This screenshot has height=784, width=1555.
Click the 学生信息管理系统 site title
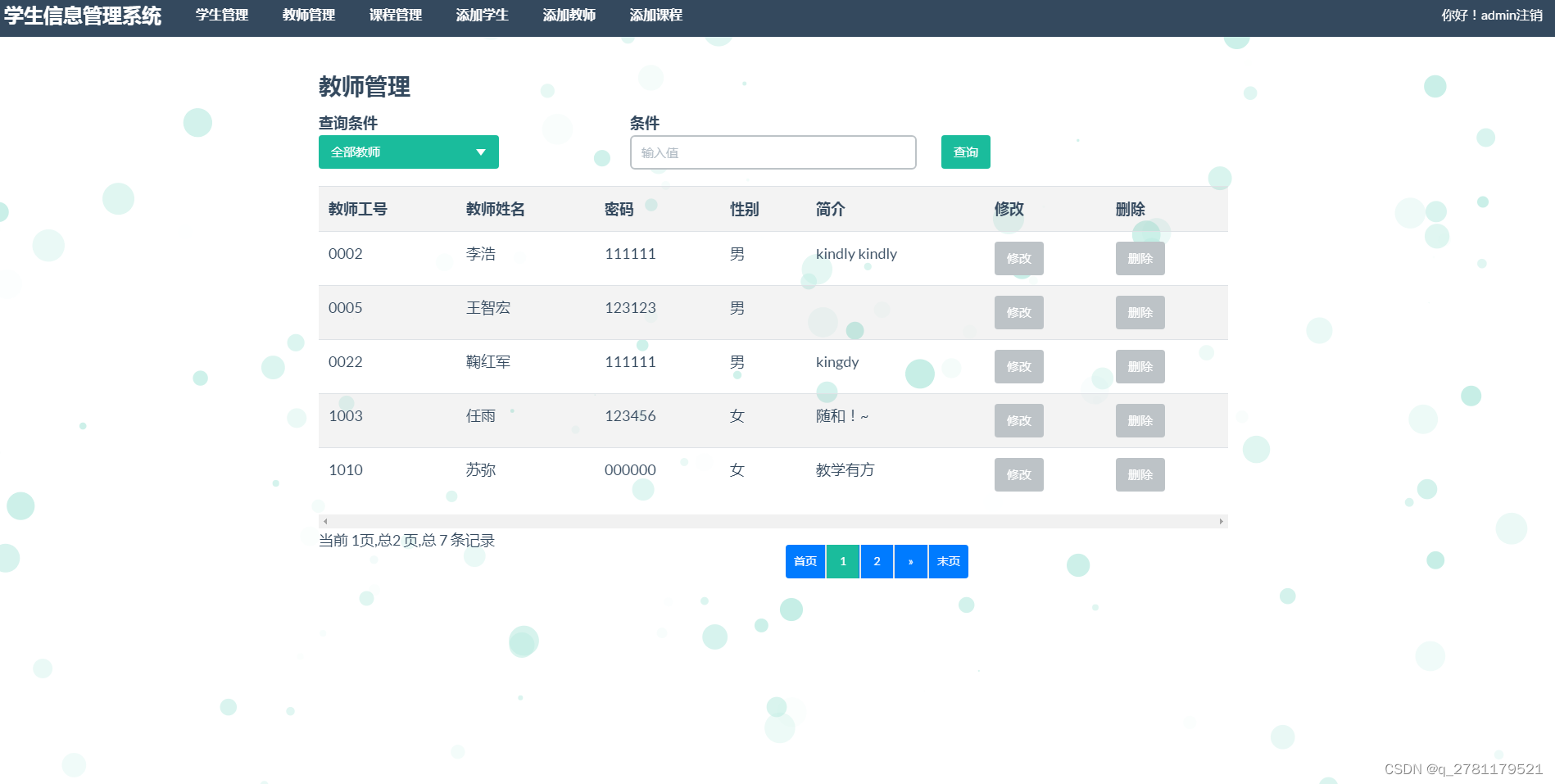pos(83,16)
